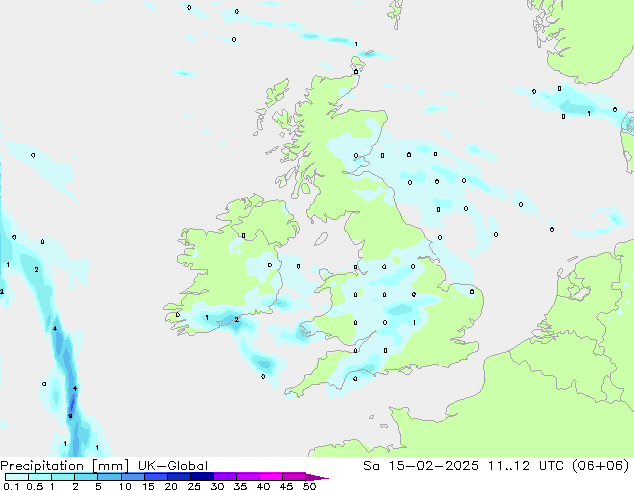634x490 pixels.
Task: Click the legend label "40"
Action: 263,486
